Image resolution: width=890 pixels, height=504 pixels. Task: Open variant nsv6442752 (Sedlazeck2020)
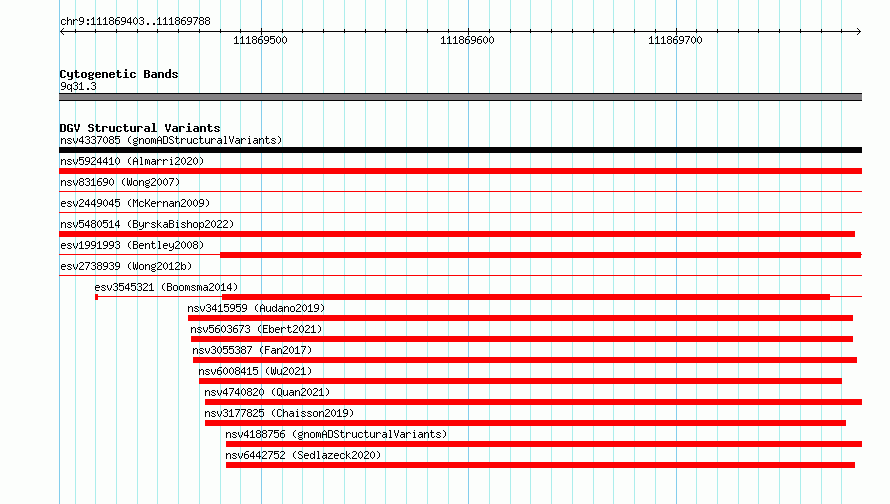(x=303, y=455)
